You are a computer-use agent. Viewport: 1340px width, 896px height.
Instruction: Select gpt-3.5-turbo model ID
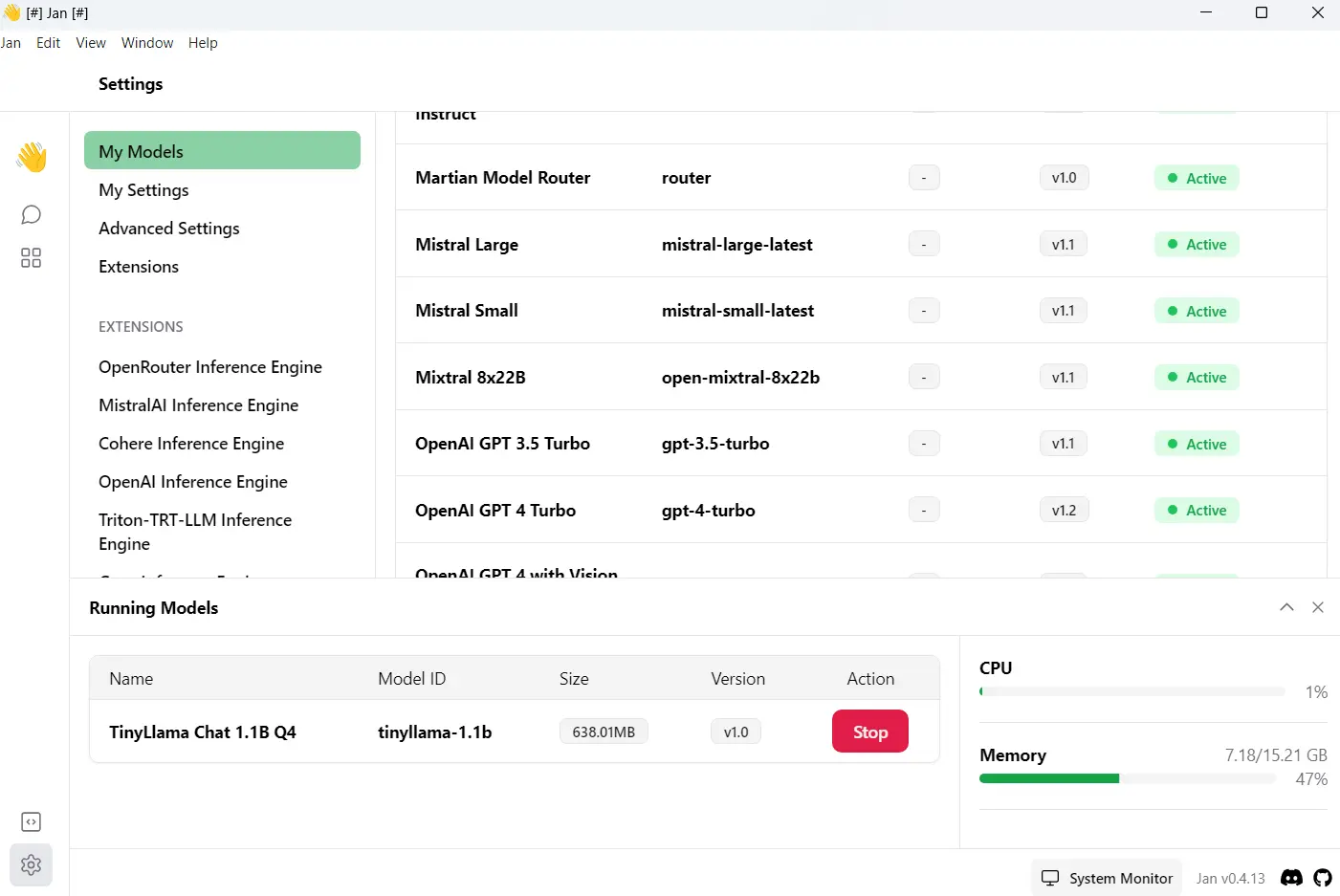tap(715, 444)
